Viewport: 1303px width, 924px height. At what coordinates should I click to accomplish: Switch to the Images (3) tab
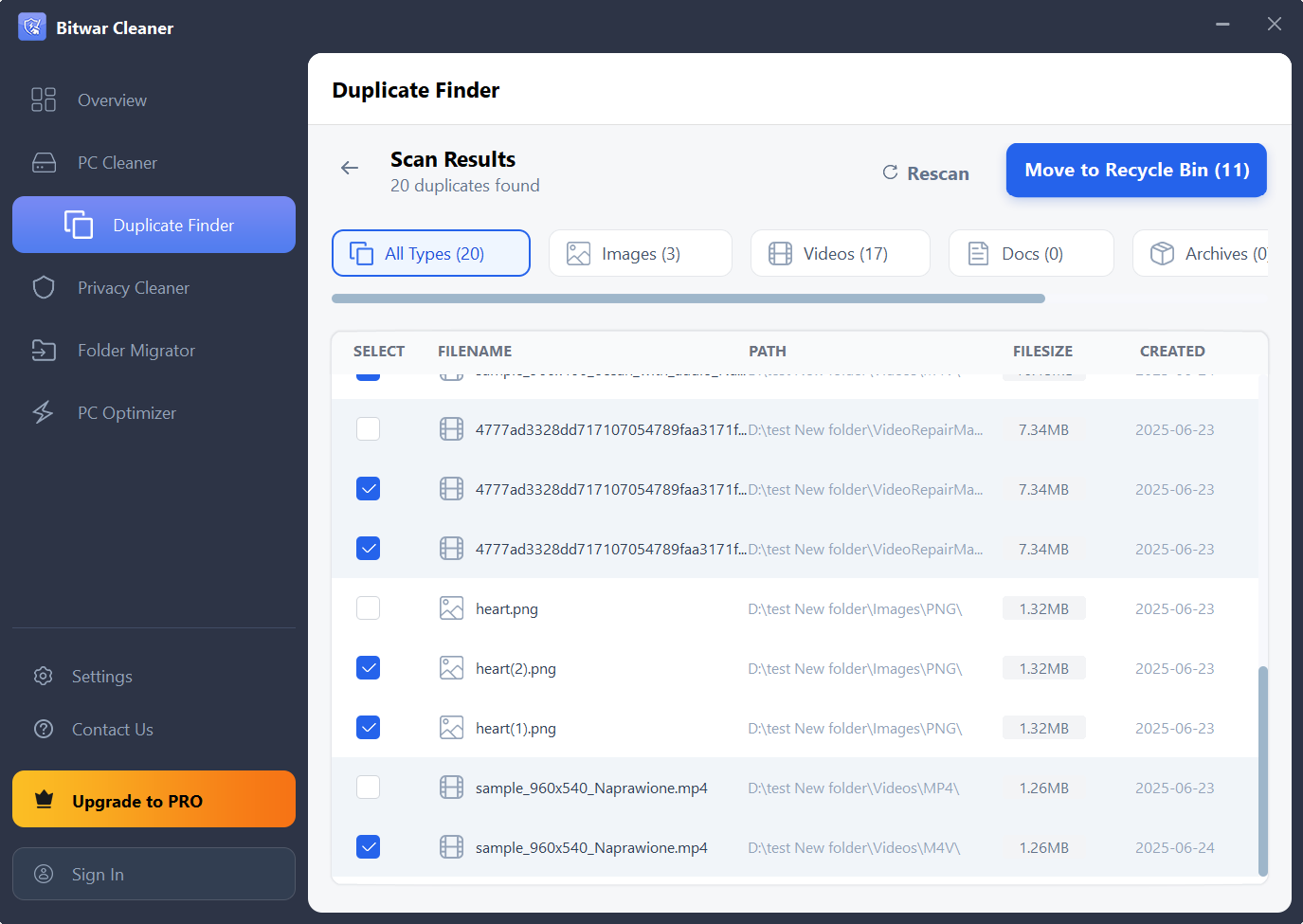641,253
